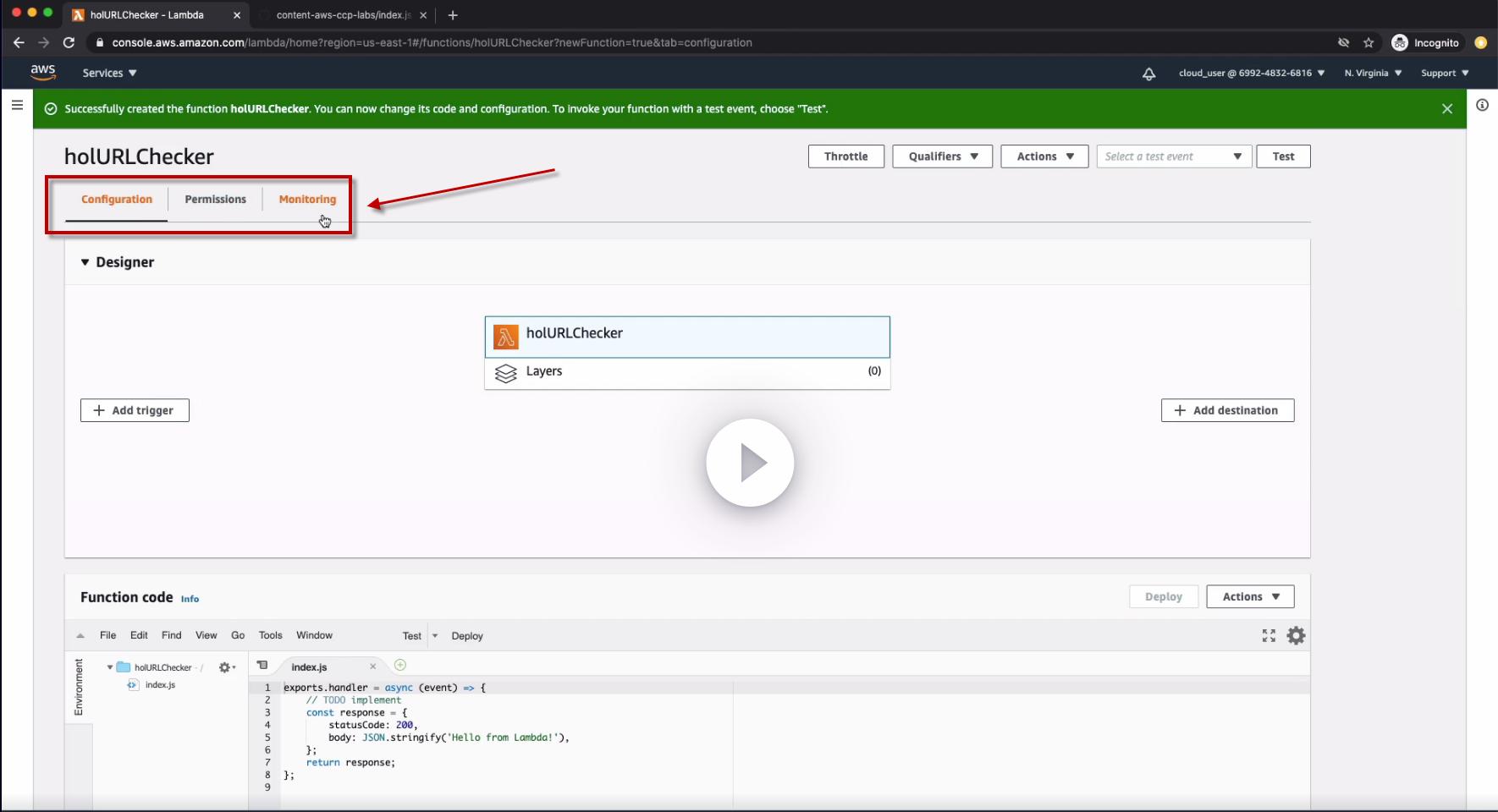Click Deploy in the editor menu bar
The image size is (1498, 812).
point(467,636)
